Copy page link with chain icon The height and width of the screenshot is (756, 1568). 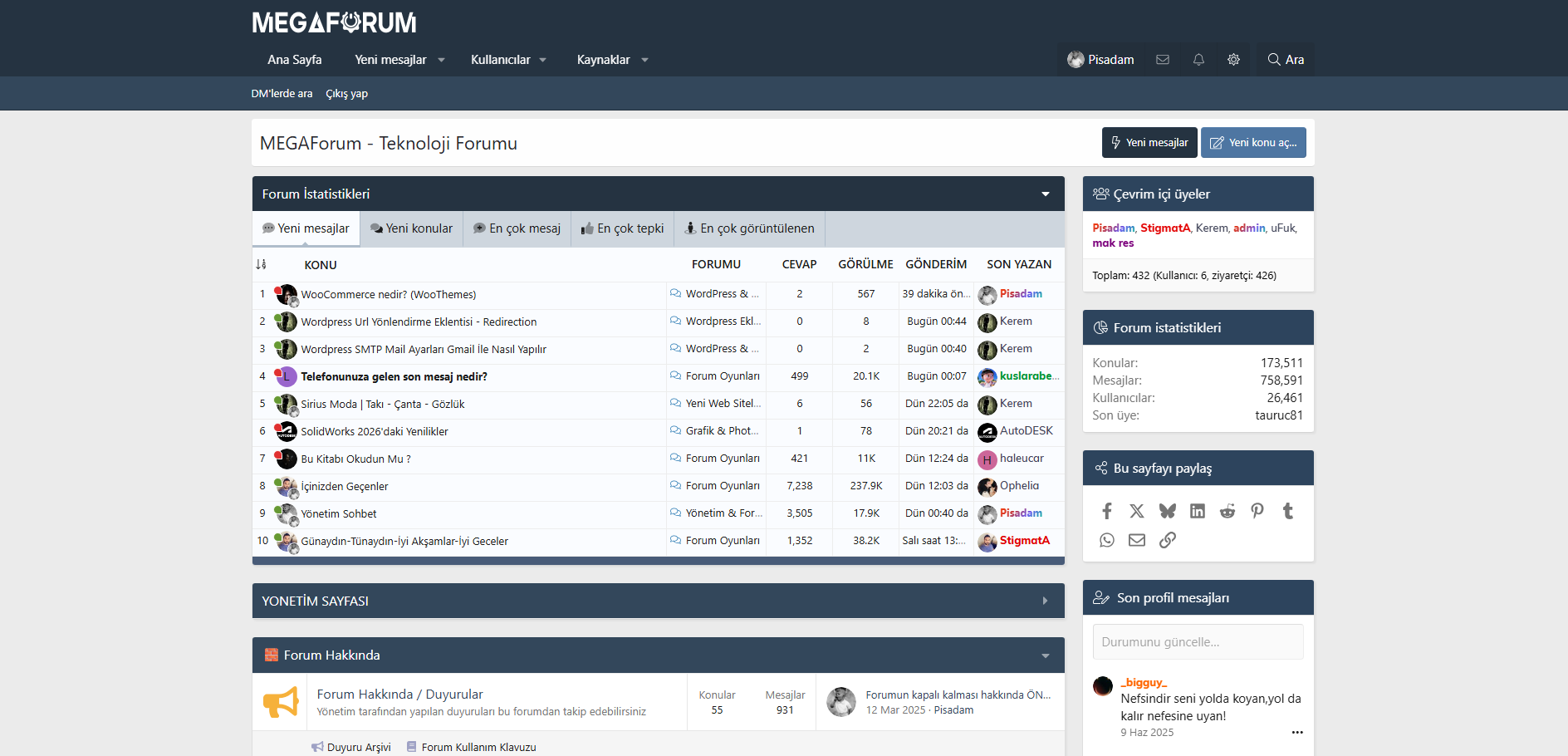(x=1168, y=540)
